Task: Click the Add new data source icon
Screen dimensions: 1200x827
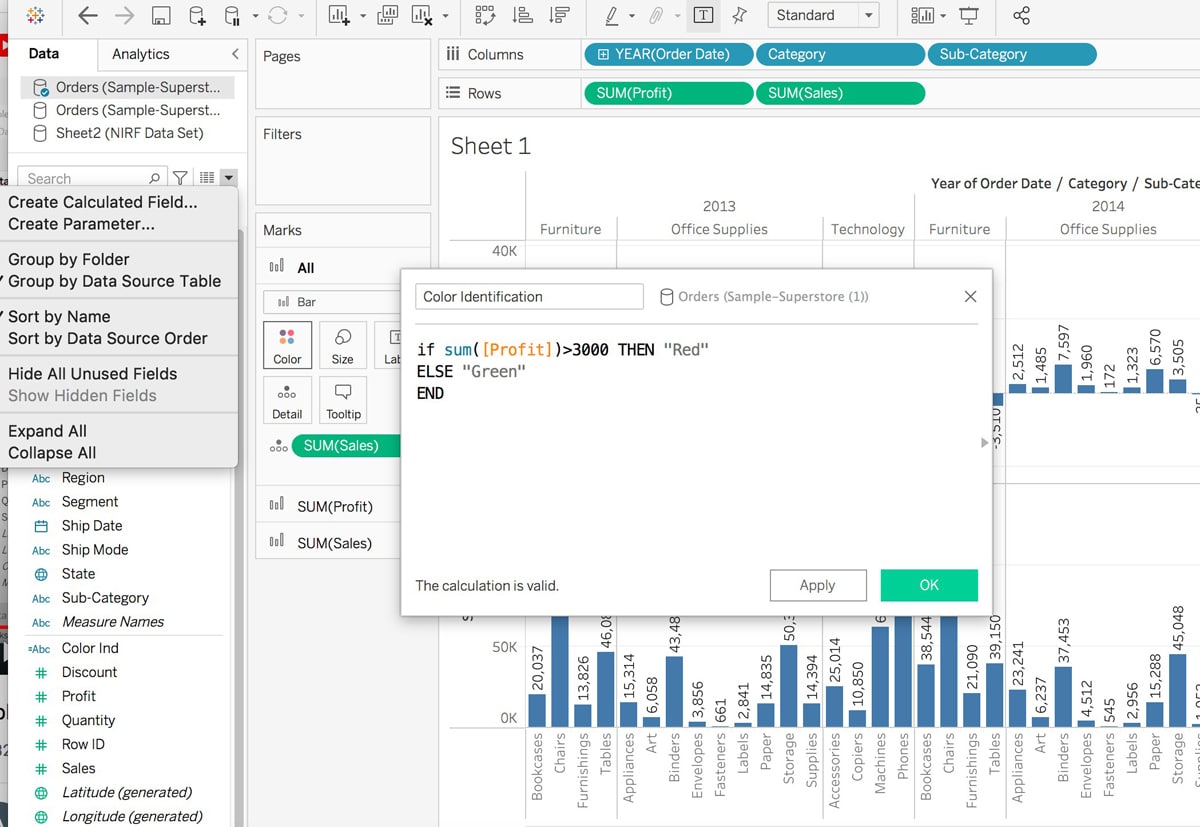Action: [197, 16]
